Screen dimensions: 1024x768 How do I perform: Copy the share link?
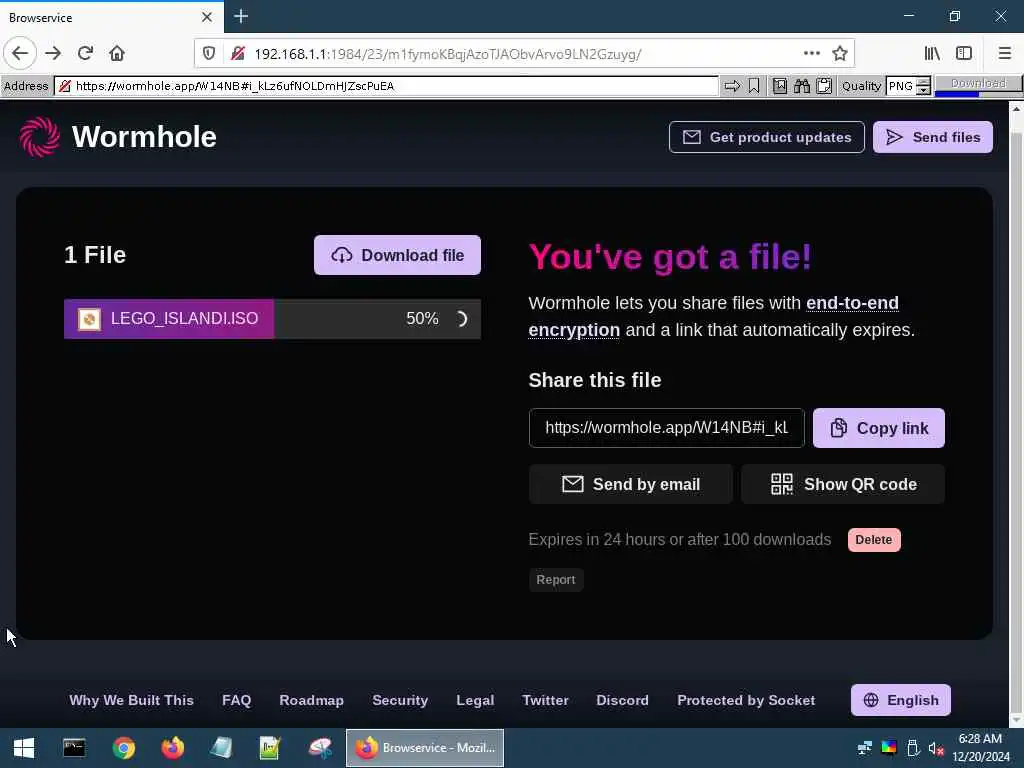click(878, 428)
